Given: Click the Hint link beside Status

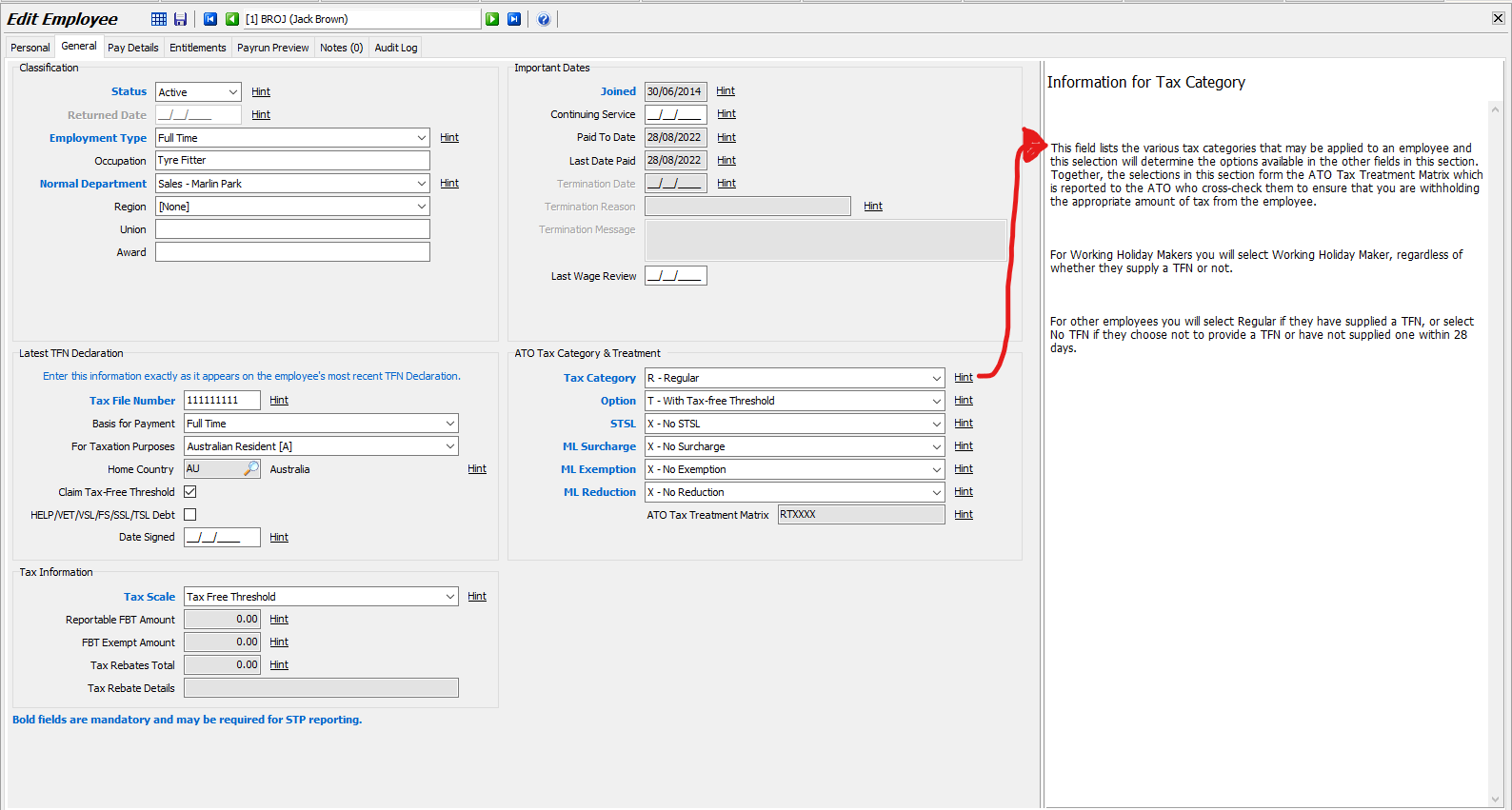Looking at the screenshot, I should 261,92.
